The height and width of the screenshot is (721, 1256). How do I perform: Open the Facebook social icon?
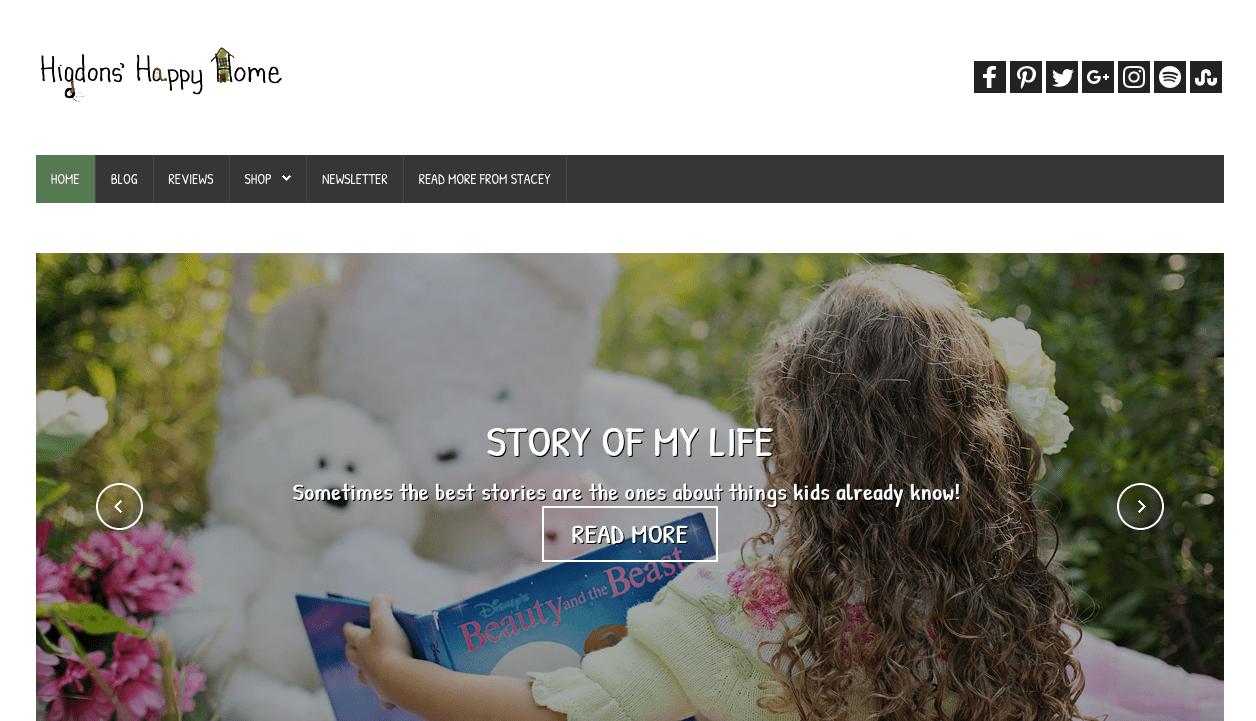tap(990, 77)
